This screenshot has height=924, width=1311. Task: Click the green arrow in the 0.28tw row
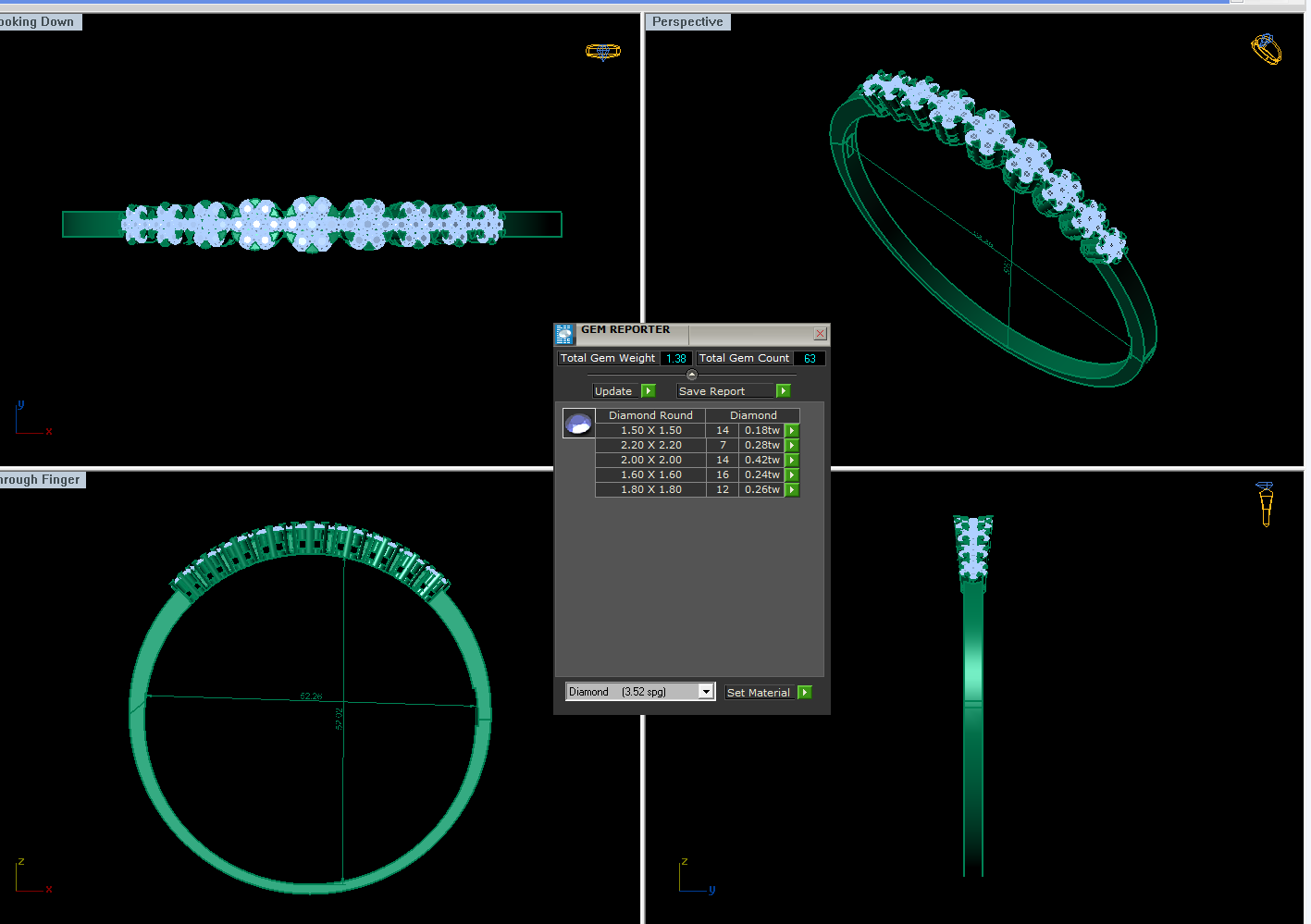coord(792,446)
